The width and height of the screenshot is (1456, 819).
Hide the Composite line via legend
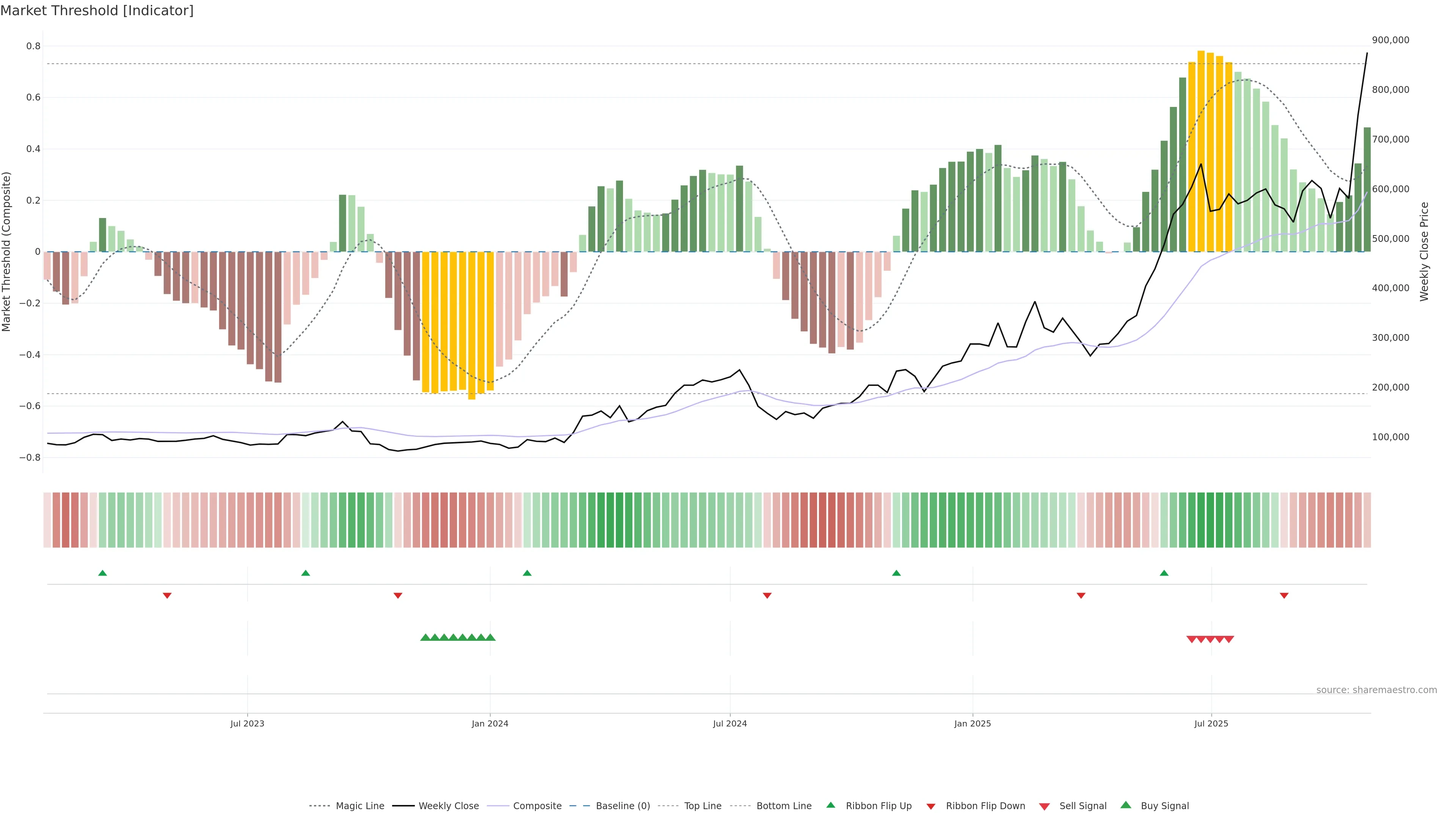pyautogui.click(x=537, y=806)
